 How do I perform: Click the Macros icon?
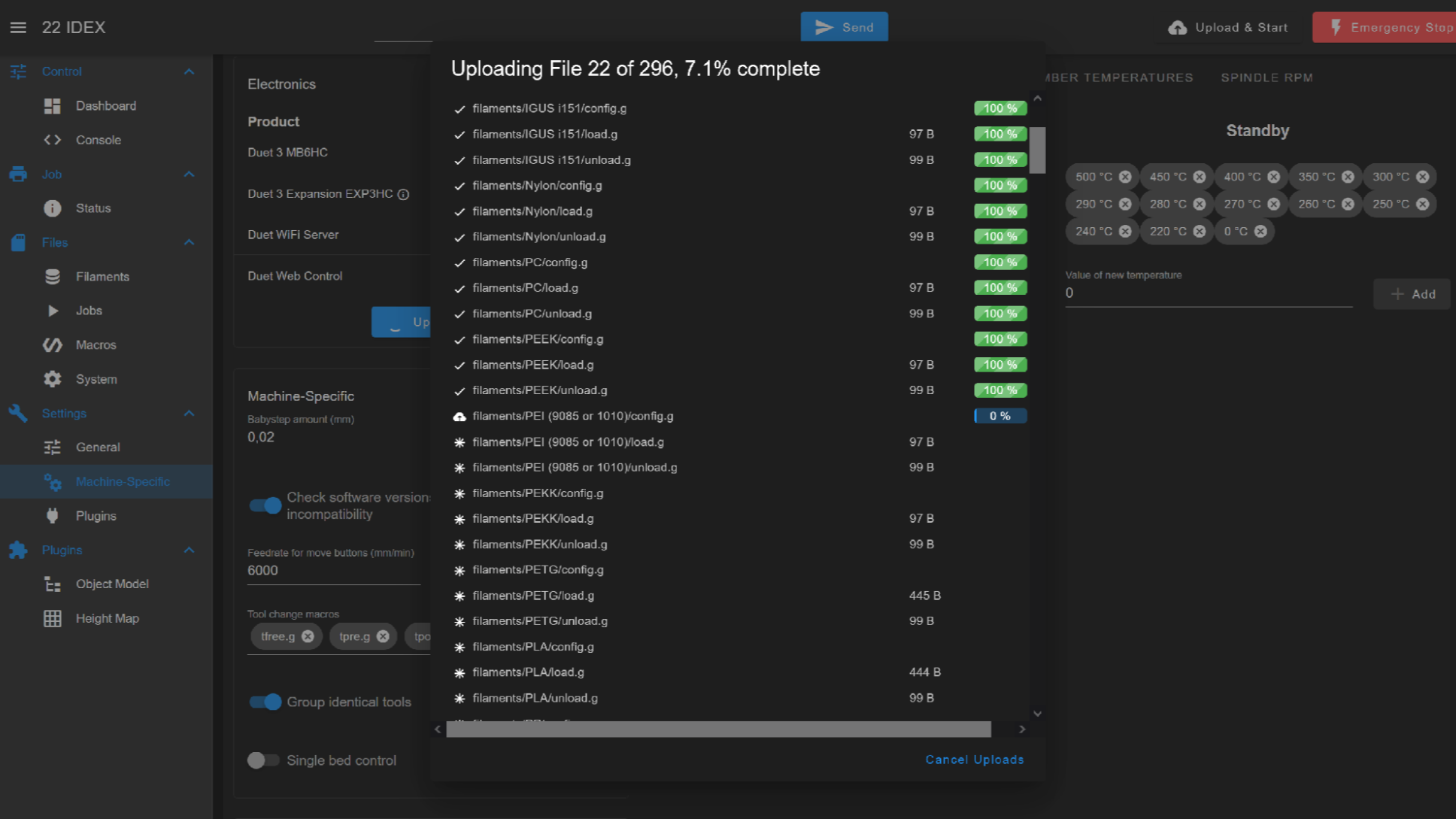pos(52,345)
